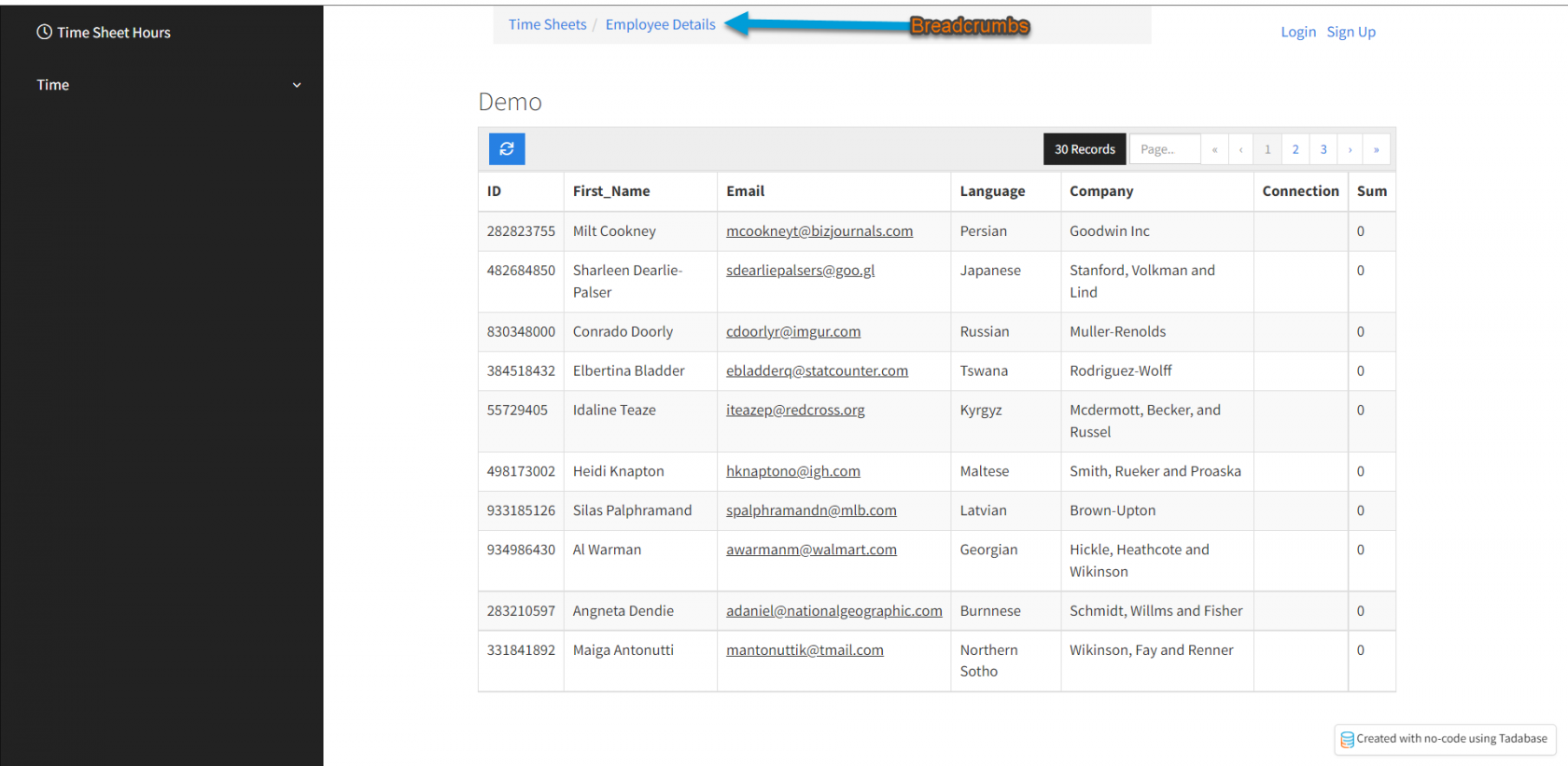The width and height of the screenshot is (1568, 766).
Task: Expand the Time sidebar menu chevron
Action: (297, 85)
